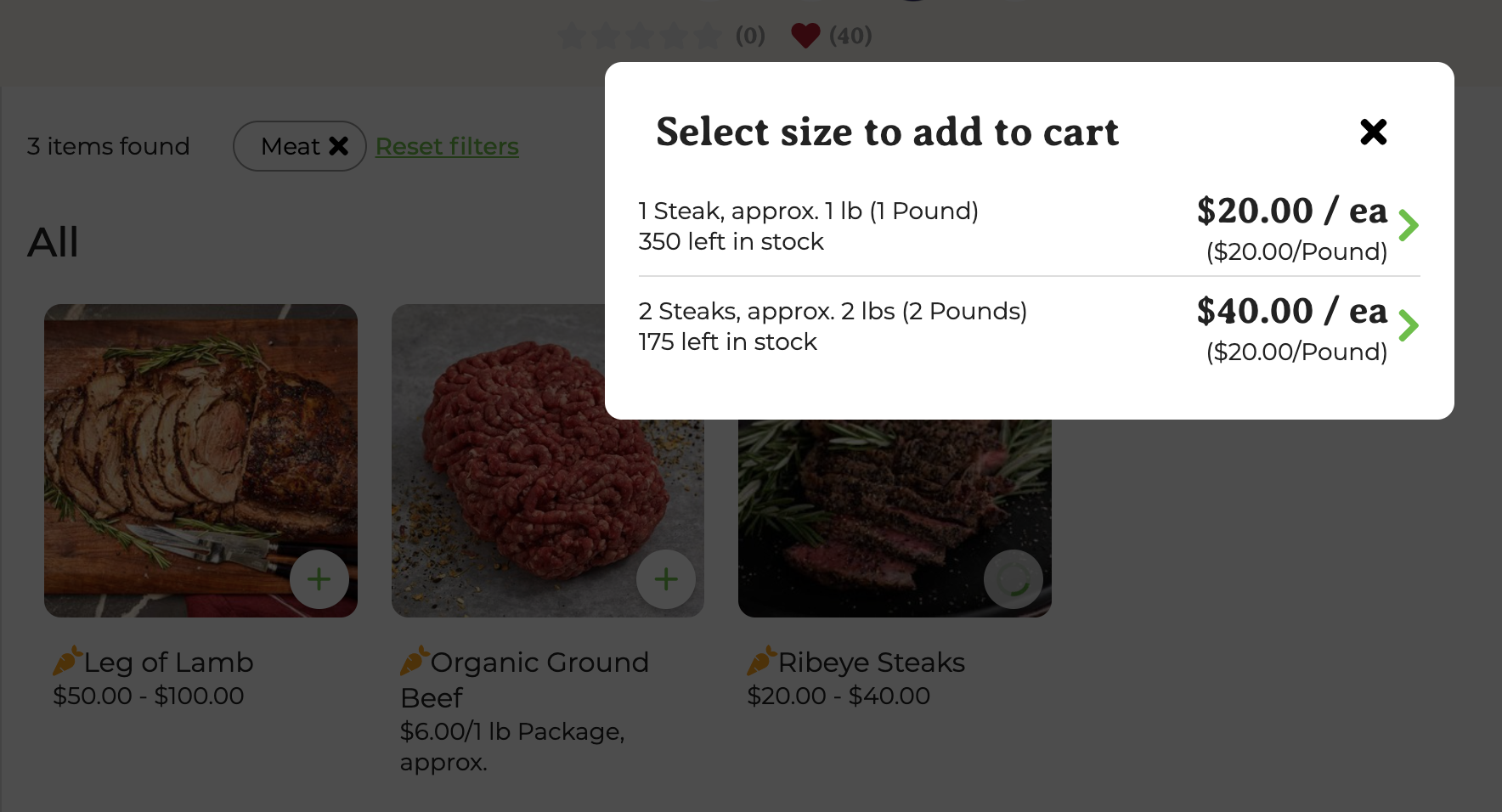Open the Organic Ground Beef product title

539,663
